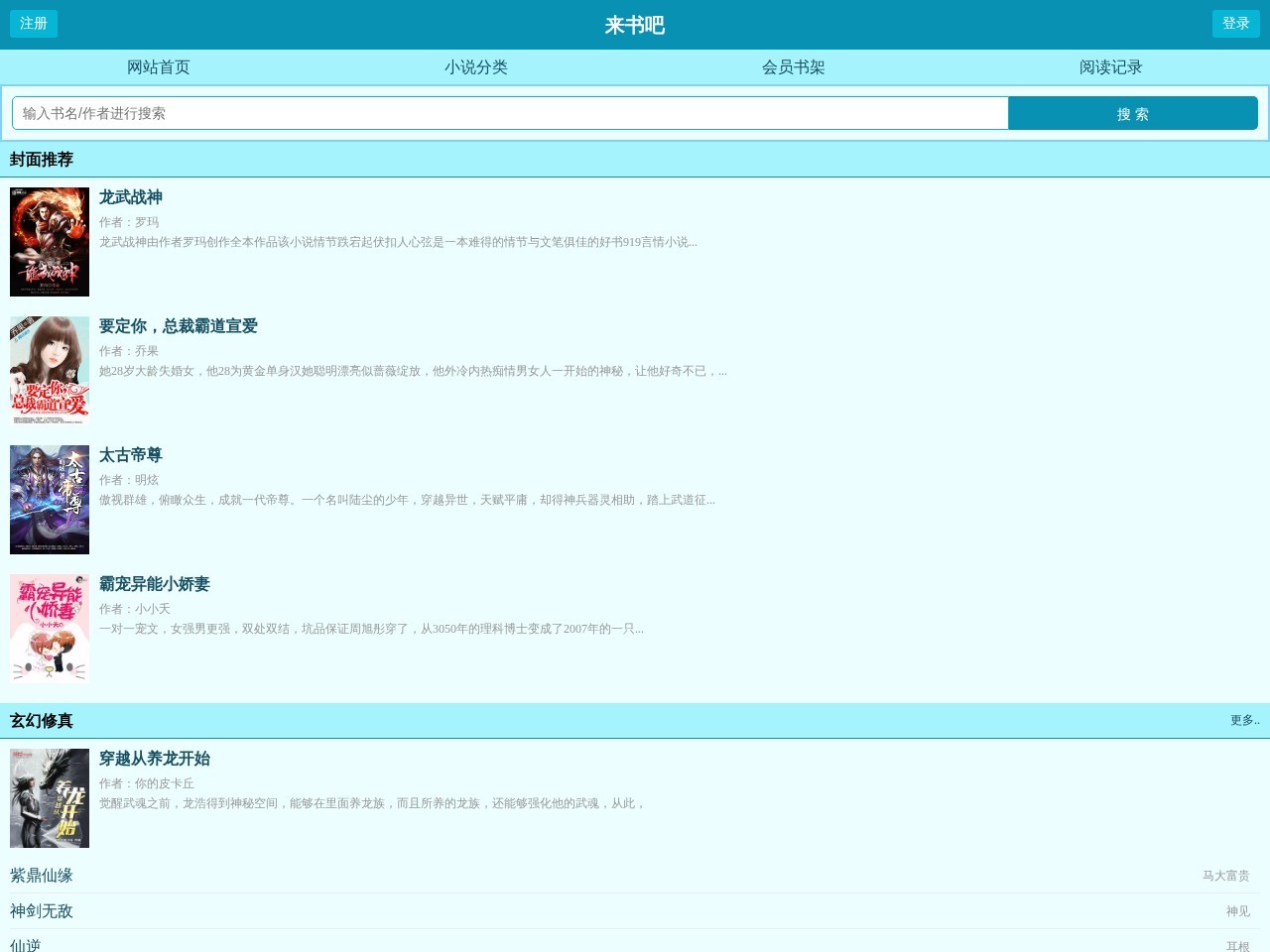
Task: Open the 网站首页 homepage tab
Action: [158, 67]
